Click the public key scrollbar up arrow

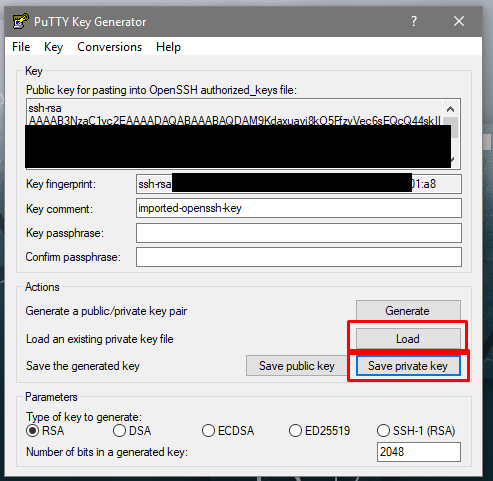pyautogui.click(x=450, y=109)
